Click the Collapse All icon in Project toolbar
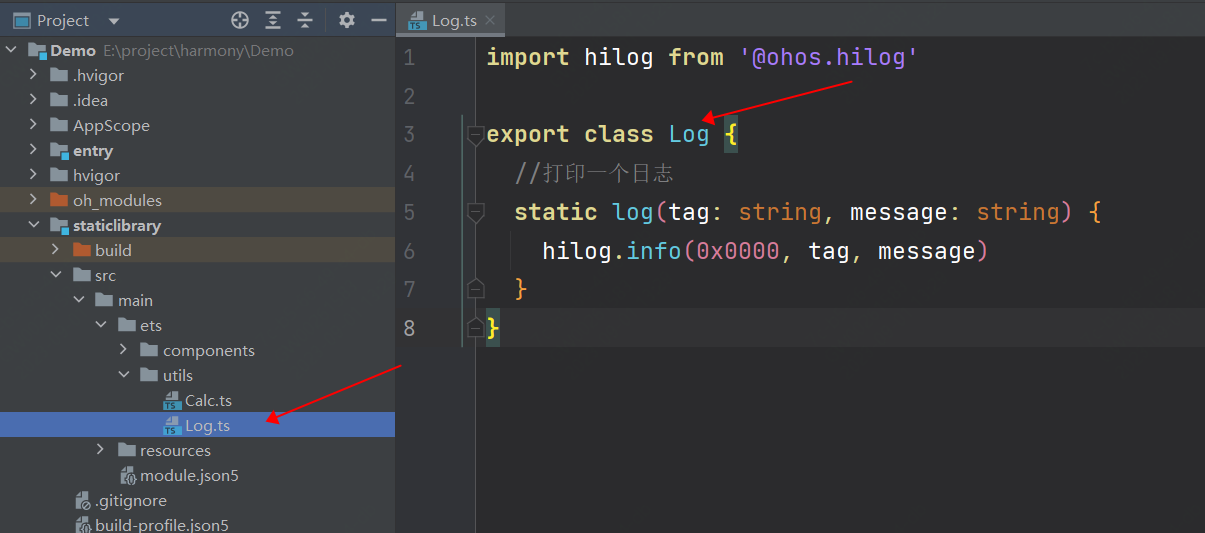This screenshot has width=1205, height=533. coord(306,20)
